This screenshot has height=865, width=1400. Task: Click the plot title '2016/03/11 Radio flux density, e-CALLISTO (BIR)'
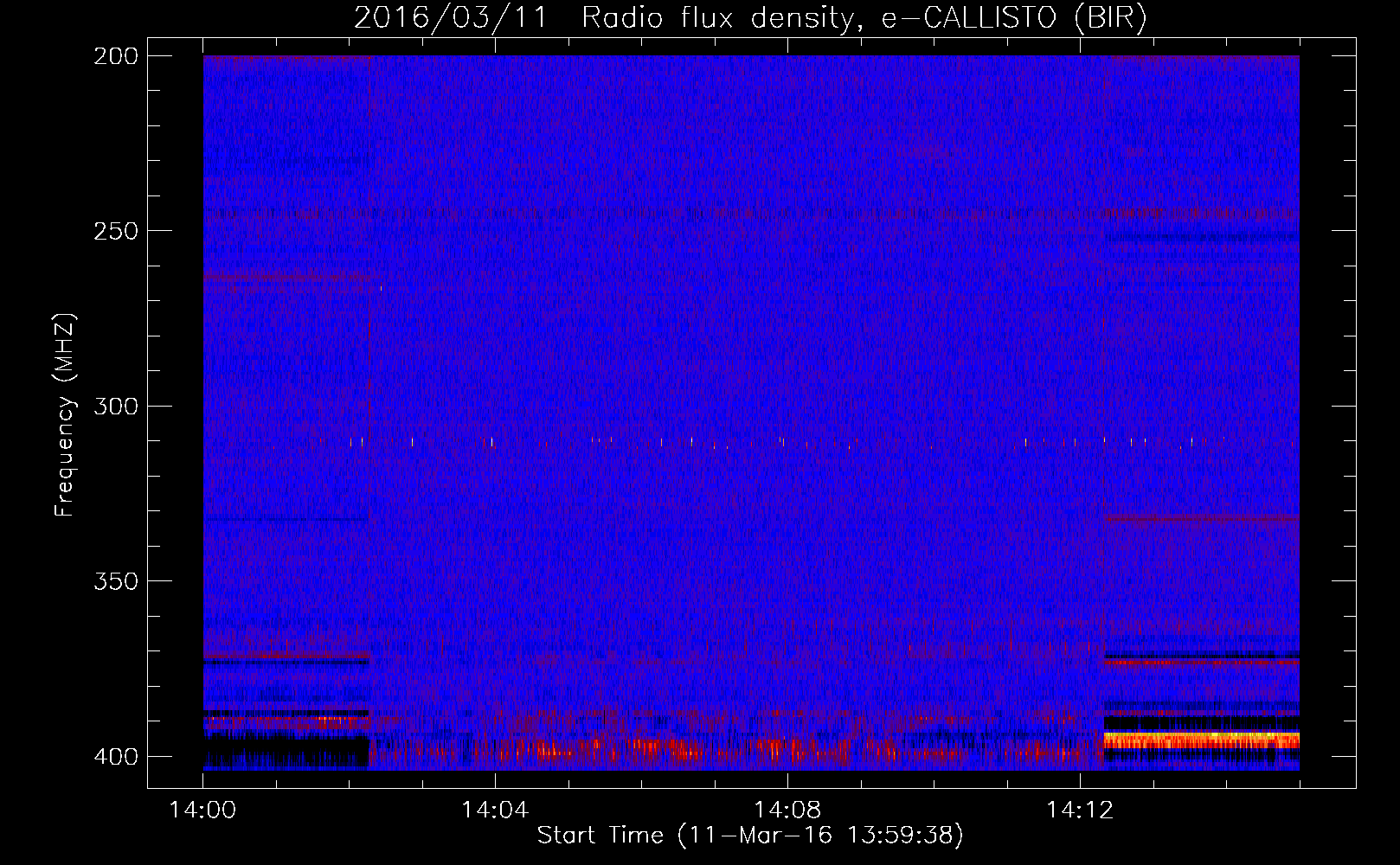coord(750,18)
